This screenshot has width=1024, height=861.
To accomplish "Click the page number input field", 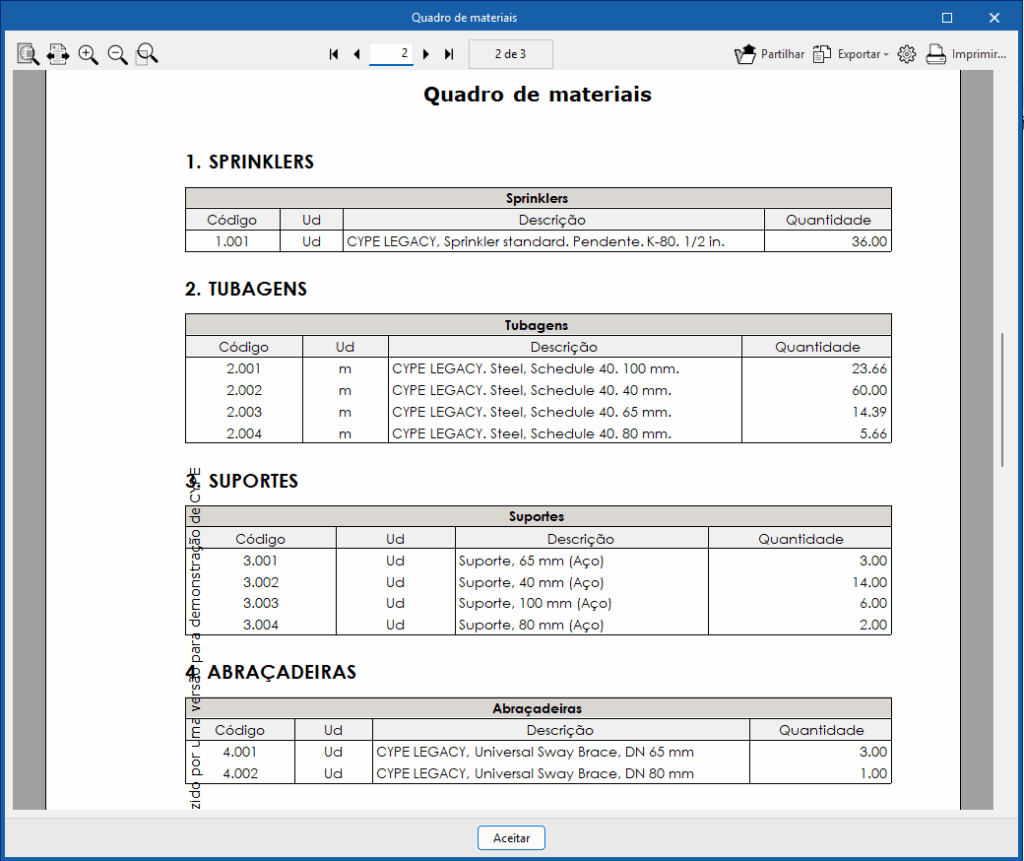I will tap(391, 54).
